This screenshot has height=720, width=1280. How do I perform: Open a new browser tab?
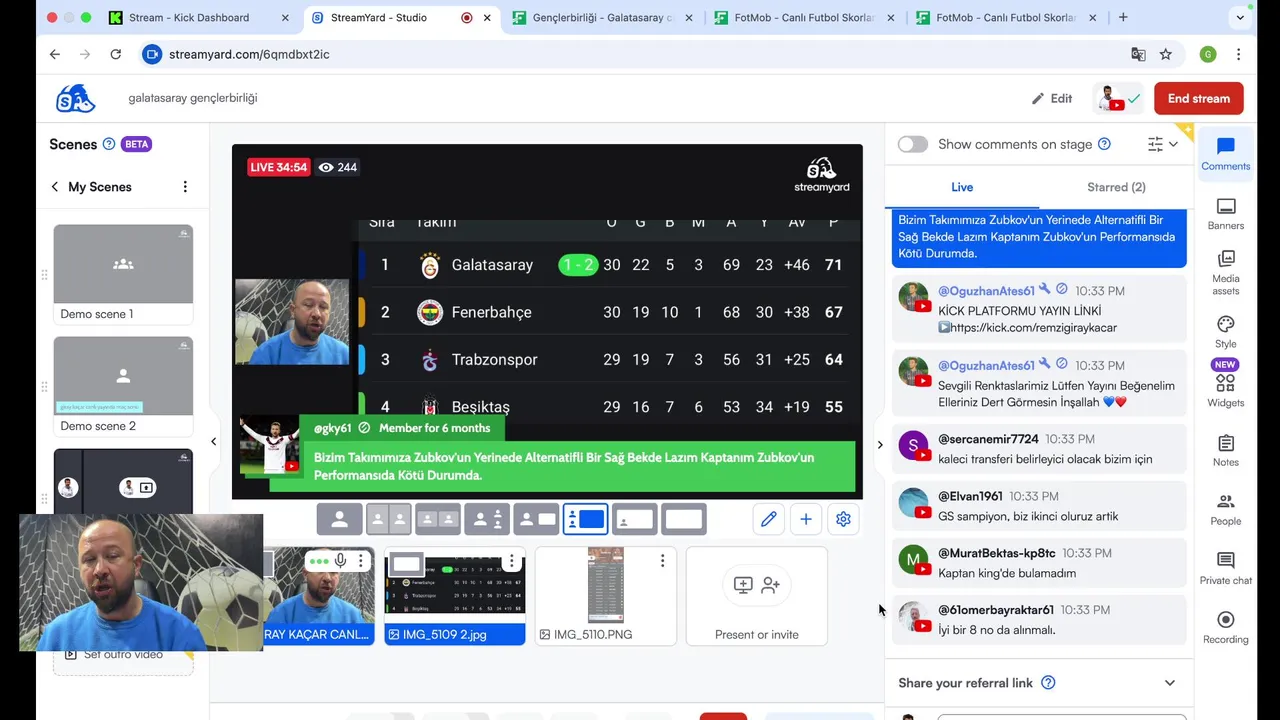pos(1123,17)
